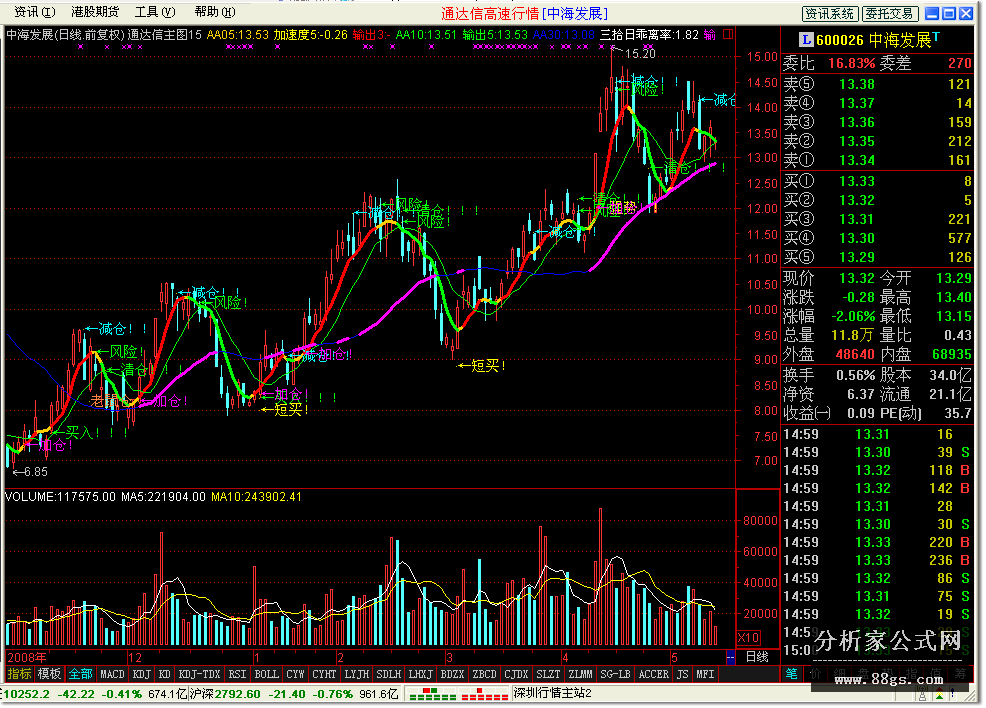Screen dimensions: 986x708
Task: Click the L marker icon beside 600026
Action: tap(806, 40)
